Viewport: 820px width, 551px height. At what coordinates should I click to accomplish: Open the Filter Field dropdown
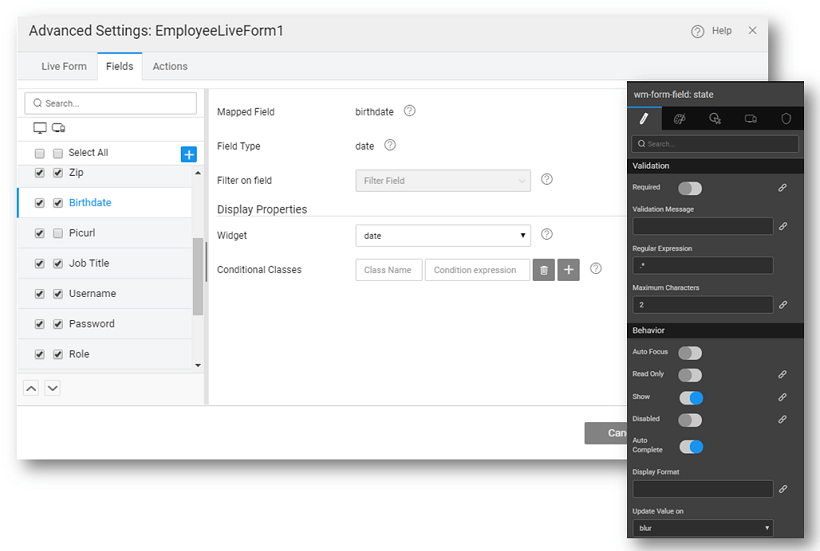point(442,181)
